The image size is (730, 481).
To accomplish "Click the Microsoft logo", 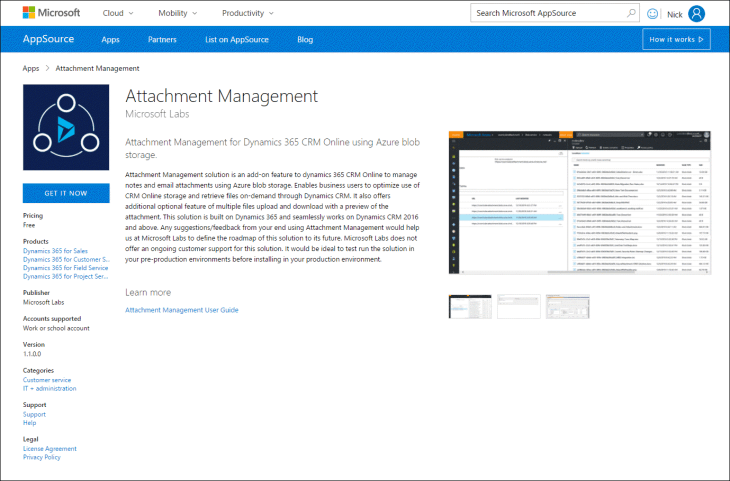I will [x=51, y=13].
